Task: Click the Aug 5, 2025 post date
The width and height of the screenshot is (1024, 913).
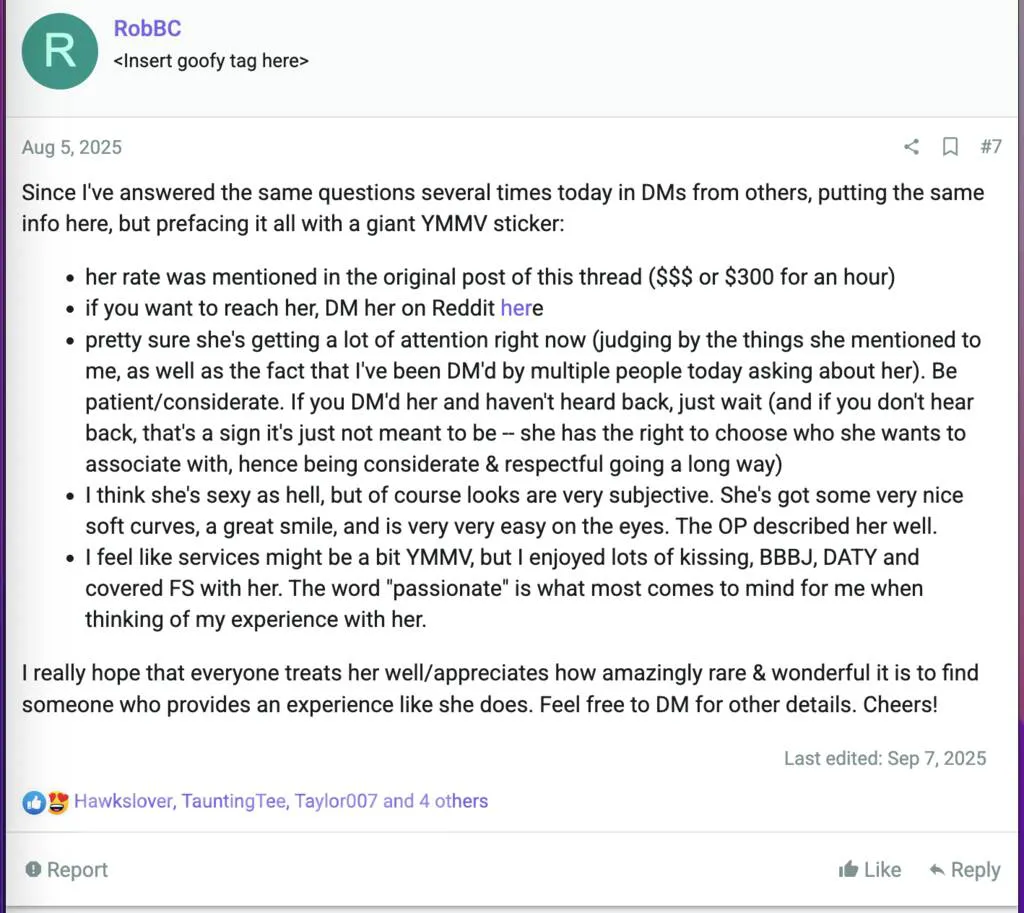Action: point(72,148)
